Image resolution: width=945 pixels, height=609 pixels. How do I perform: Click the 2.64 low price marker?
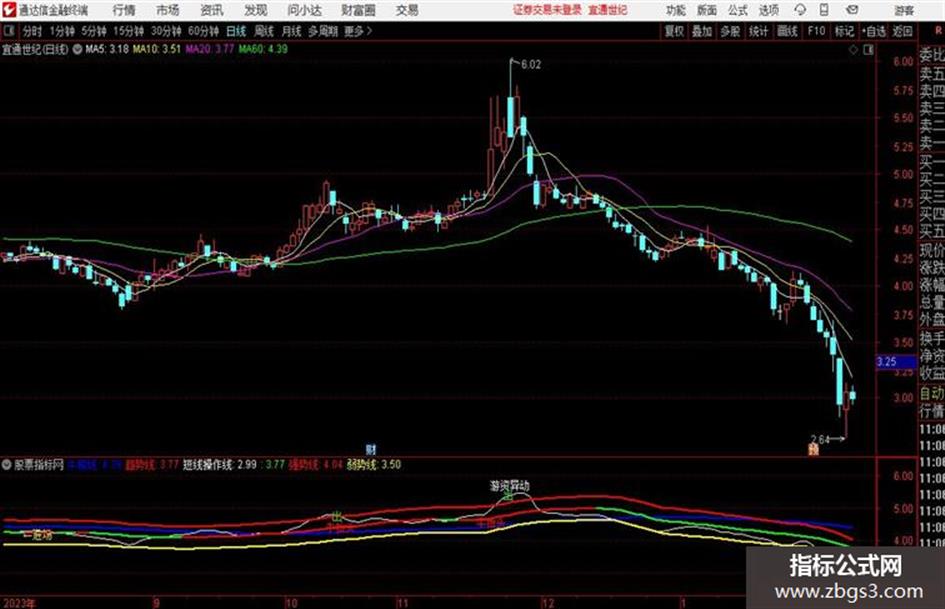(820, 439)
